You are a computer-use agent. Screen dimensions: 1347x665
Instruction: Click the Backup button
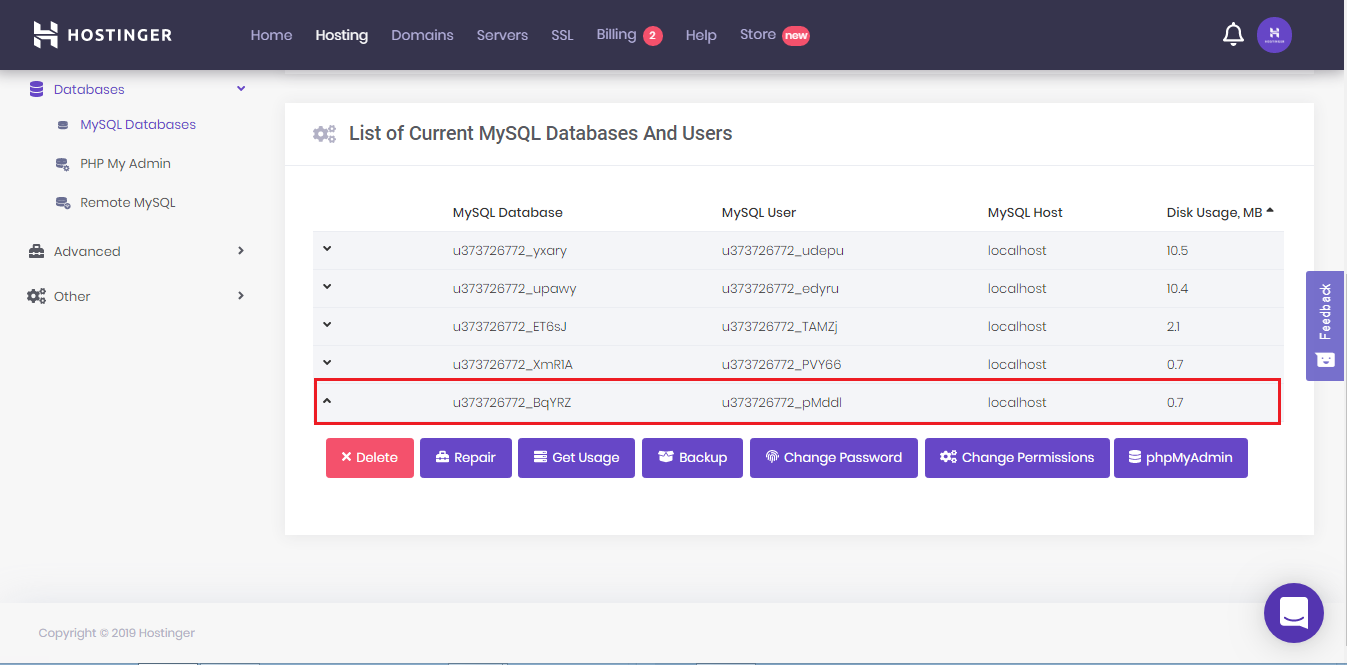click(x=692, y=458)
